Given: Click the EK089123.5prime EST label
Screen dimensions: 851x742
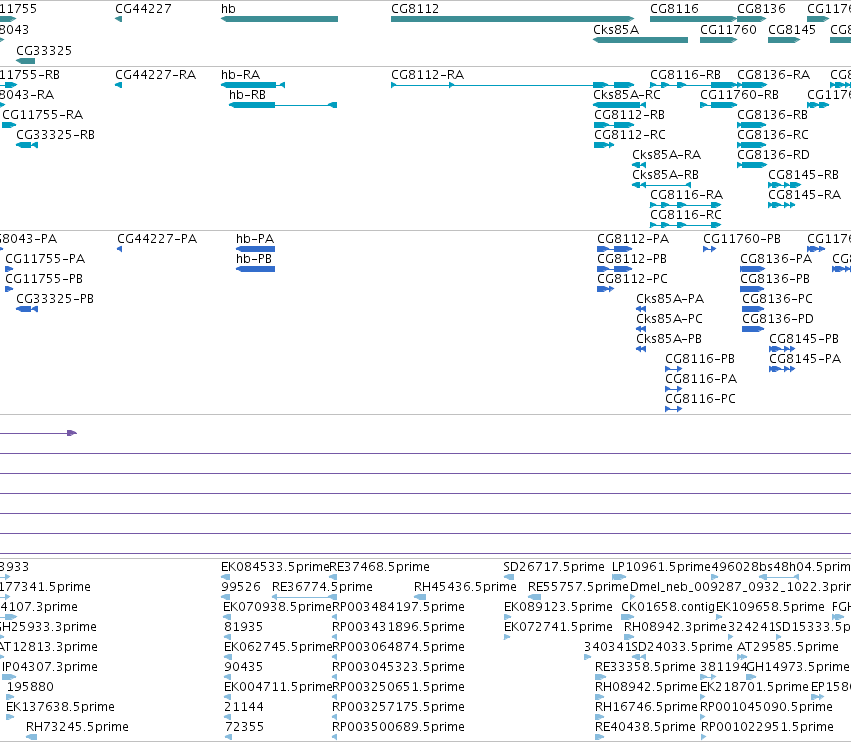Looking at the screenshot, I should 558,607.
